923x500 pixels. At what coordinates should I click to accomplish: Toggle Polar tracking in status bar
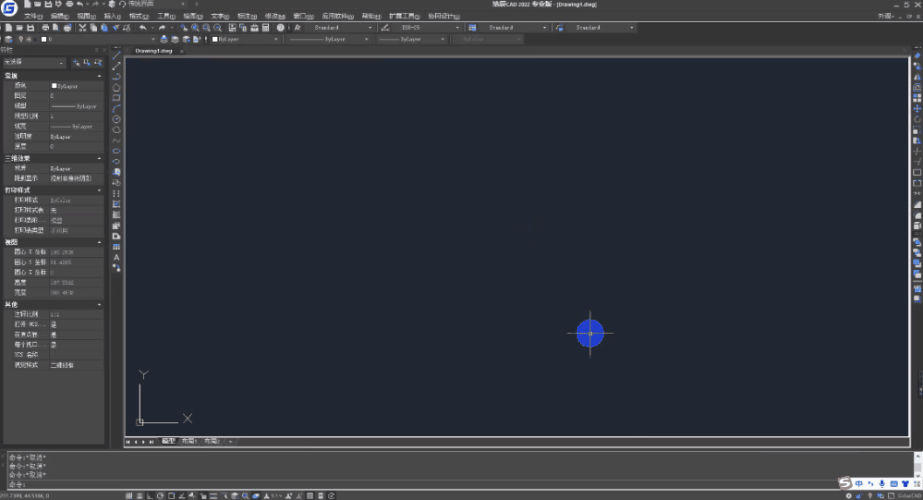click(160, 496)
